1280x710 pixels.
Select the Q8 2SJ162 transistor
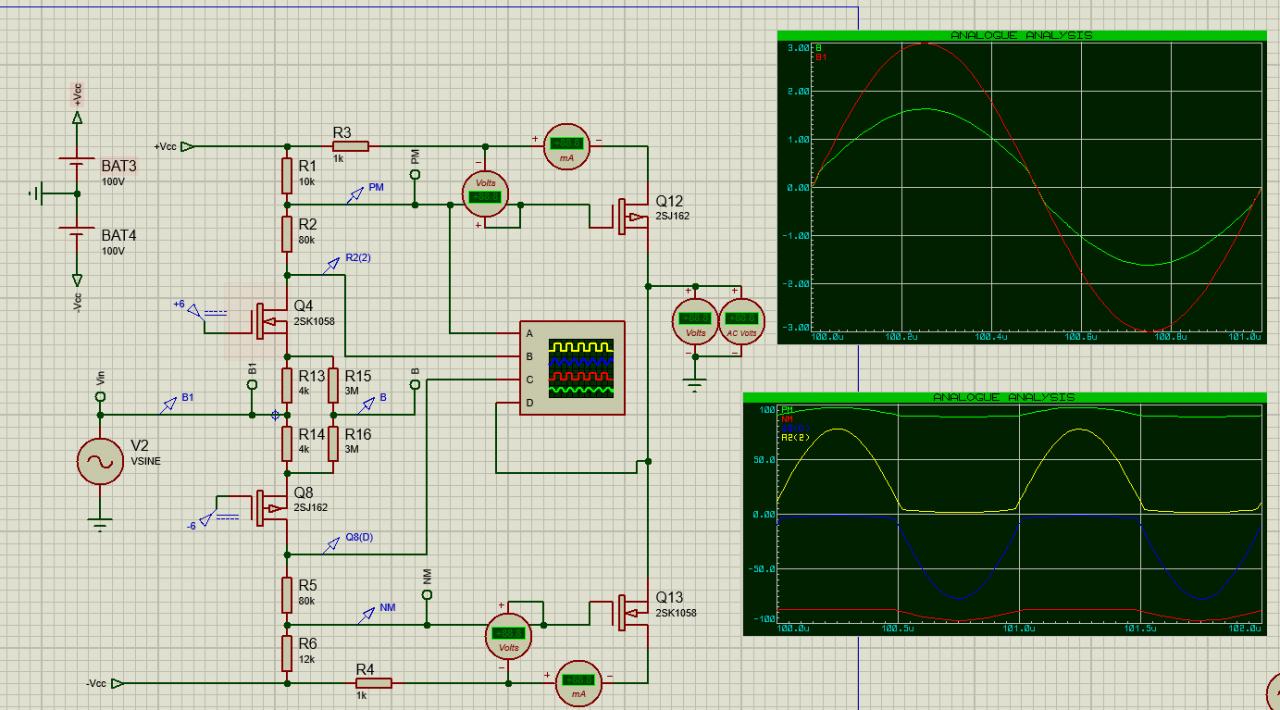(x=268, y=507)
